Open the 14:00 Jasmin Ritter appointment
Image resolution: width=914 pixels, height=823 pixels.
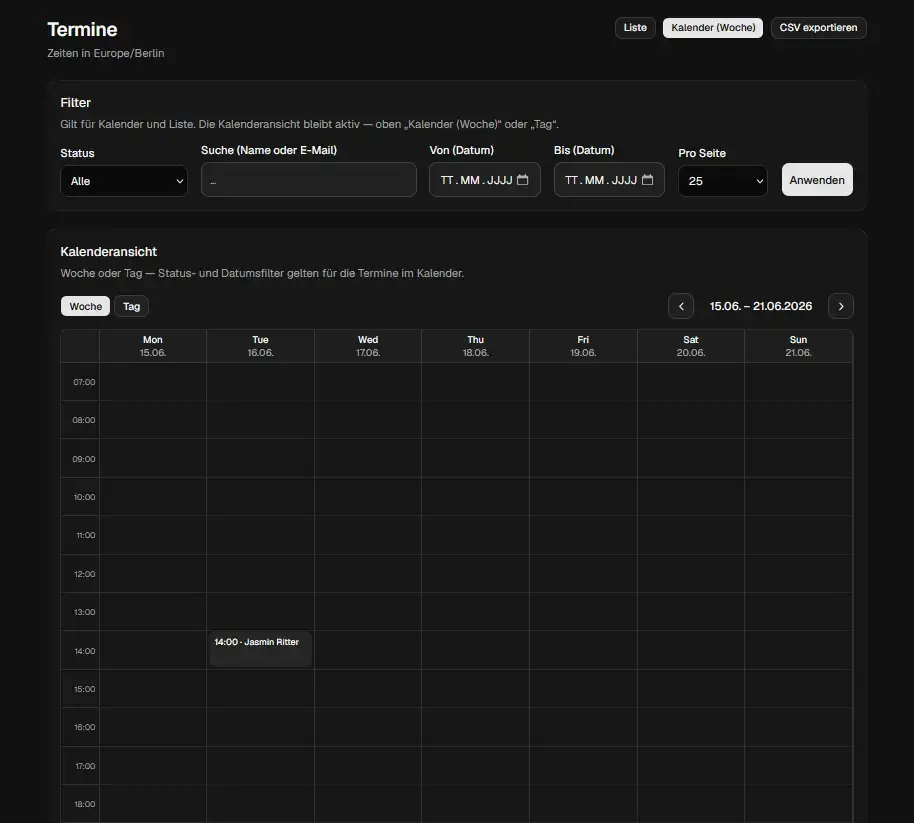[x=260, y=648]
